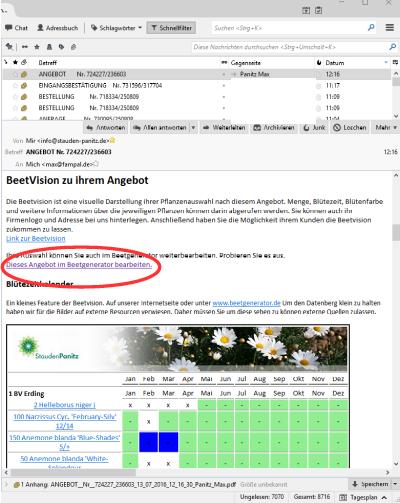This screenshot has width=400, height=503.
Task: Toggle read status of EINGANGSBESTÄTIGUNG row
Action: point(224,86)
